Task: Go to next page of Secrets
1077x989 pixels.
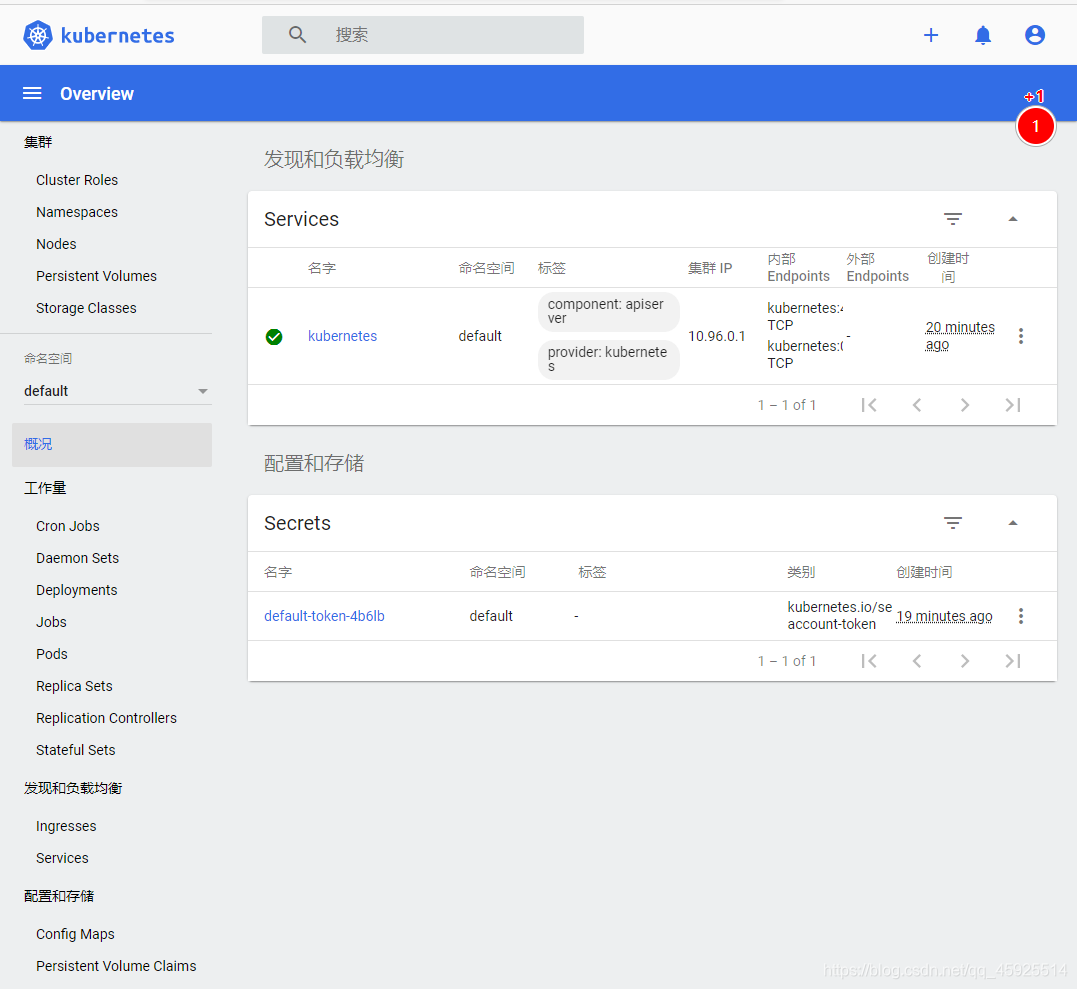Action: (x=965, y=661)
